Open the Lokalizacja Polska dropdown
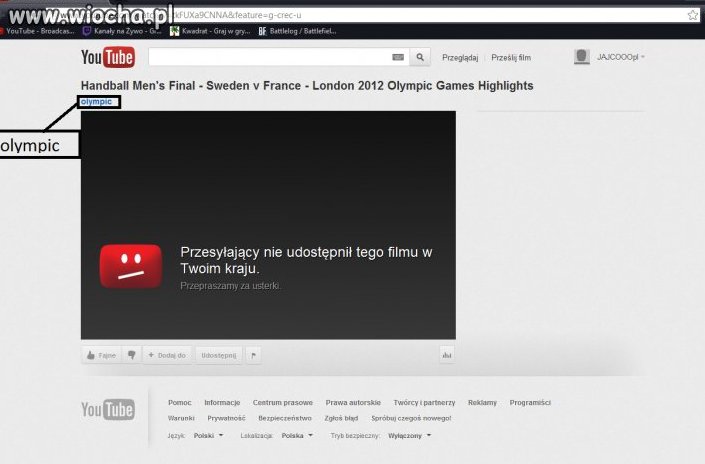Image resolution: width=705 pixels, height=464 pixels. (297, 435)
